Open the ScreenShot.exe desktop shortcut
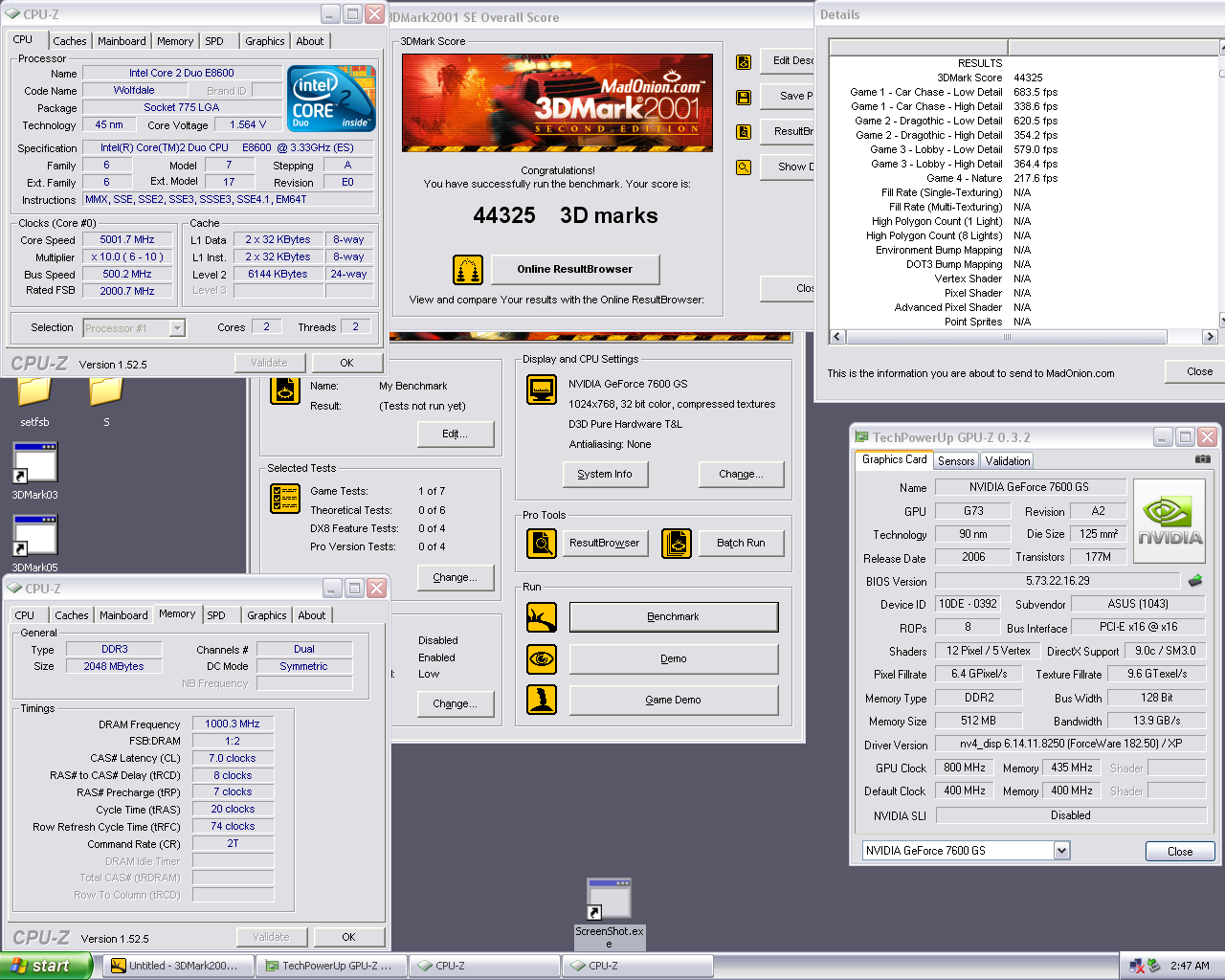The width and height of the screenshot is (1225, 980). click(610, 914)
